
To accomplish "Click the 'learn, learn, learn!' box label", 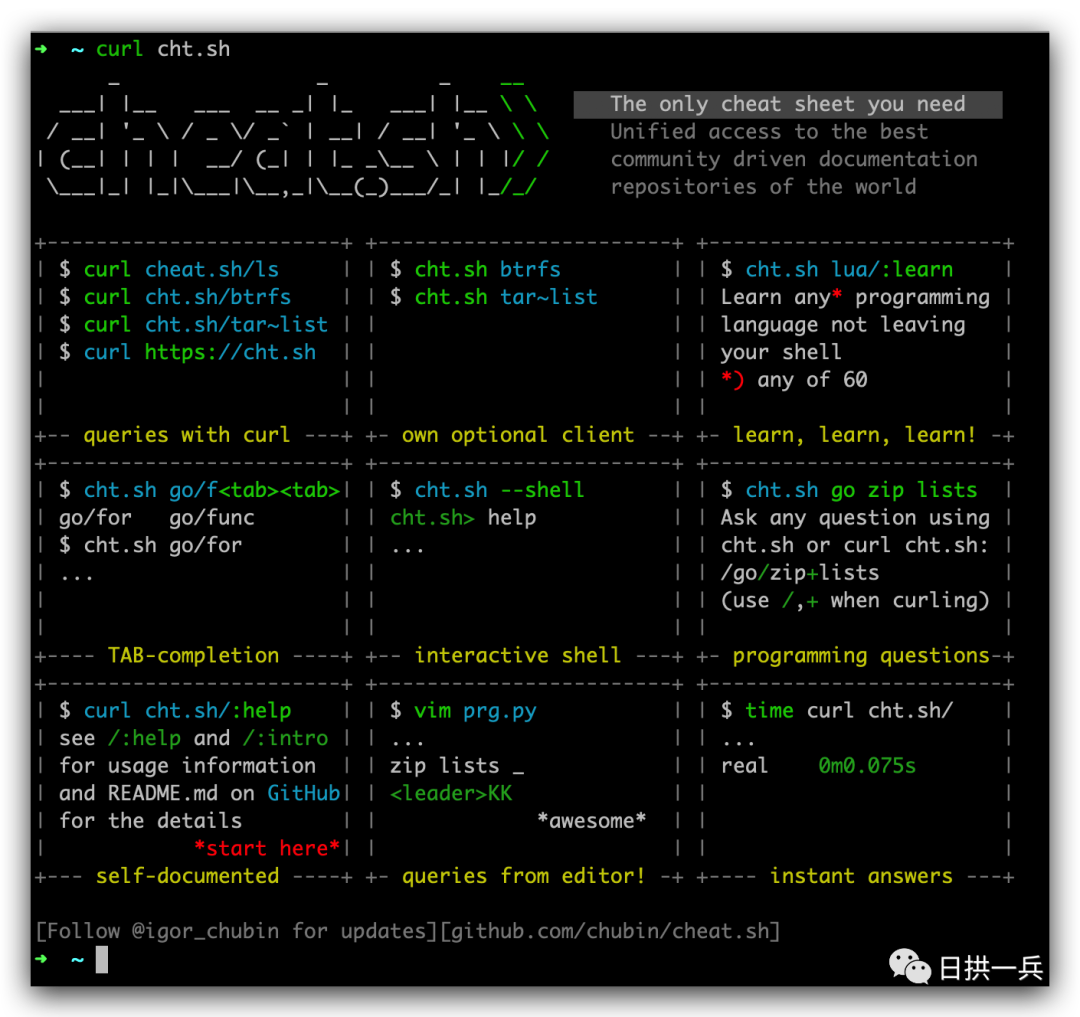I will pyautogui.click(x=855, y=435).
